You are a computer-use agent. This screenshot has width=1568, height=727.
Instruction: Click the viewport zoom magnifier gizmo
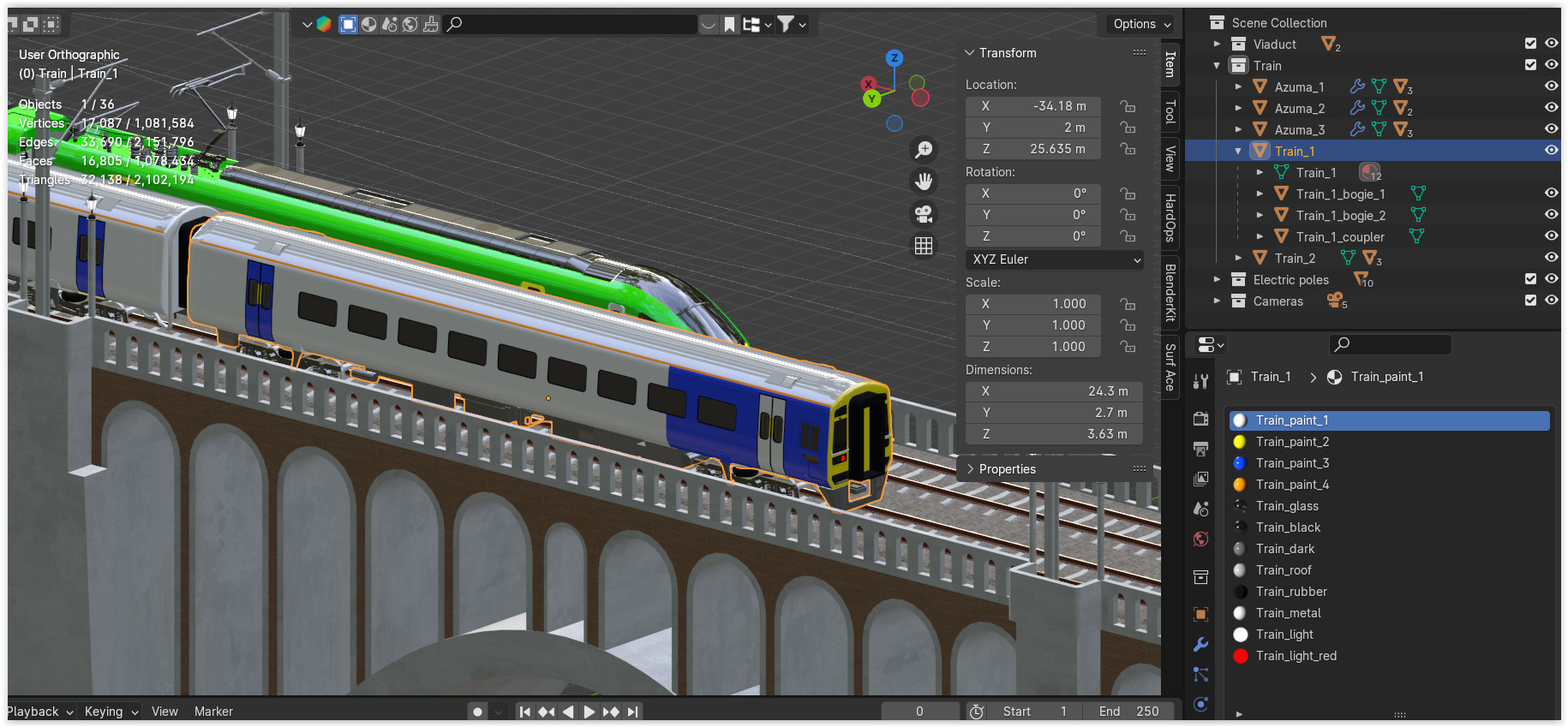[924, 150]
